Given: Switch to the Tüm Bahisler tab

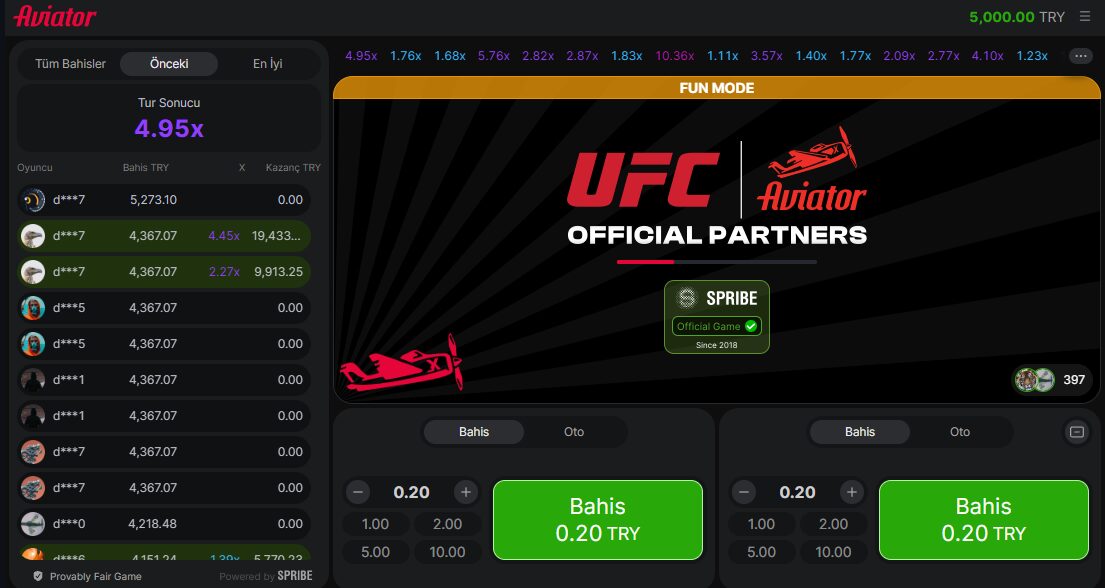Looking at the screenshot, I should 70,63.
